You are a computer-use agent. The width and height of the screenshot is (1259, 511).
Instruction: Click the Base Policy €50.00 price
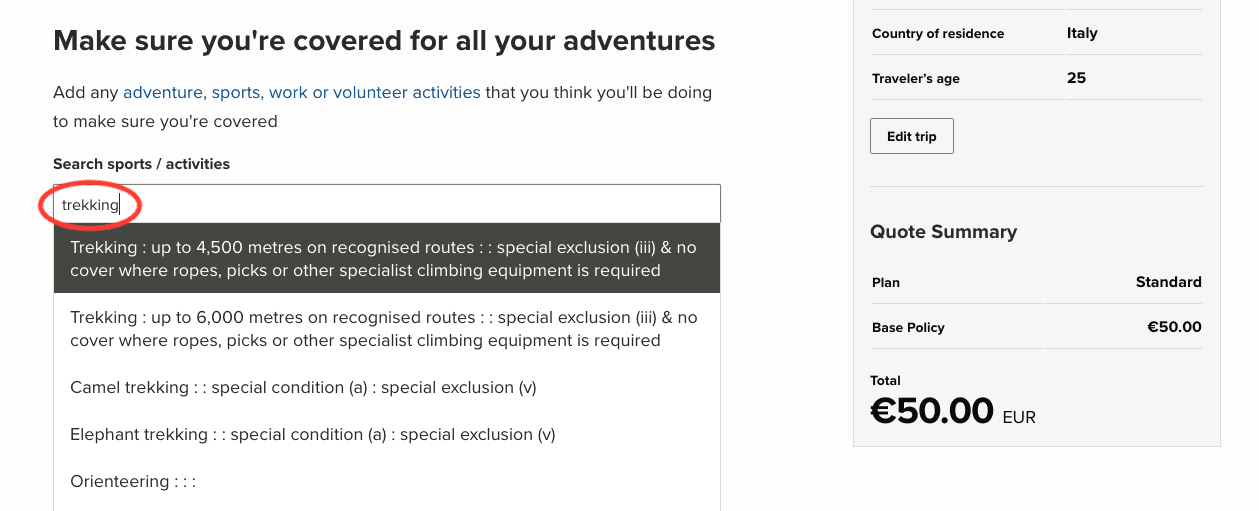(x=1174, y=327)
